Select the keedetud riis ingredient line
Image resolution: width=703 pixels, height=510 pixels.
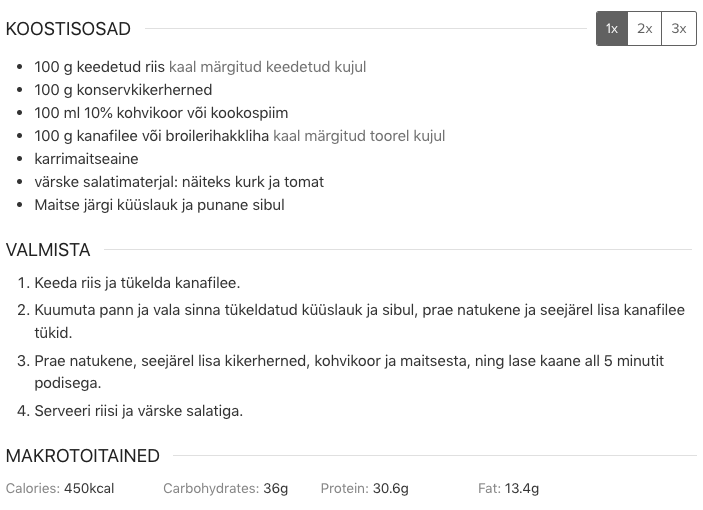[x=200, y=67]
